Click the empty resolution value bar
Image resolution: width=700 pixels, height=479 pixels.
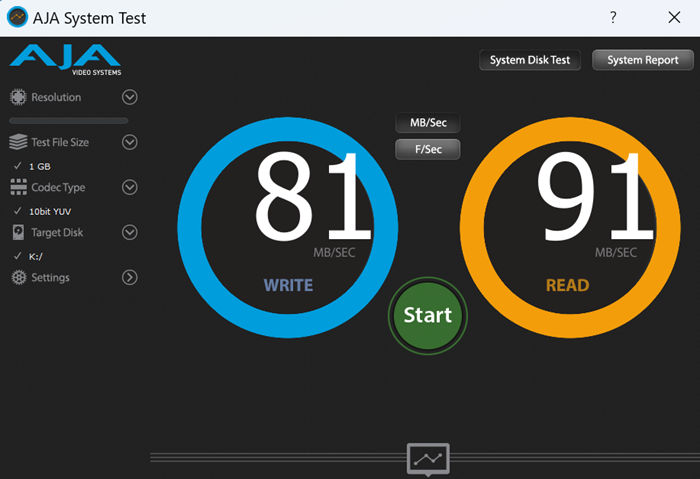click(69, 121)
